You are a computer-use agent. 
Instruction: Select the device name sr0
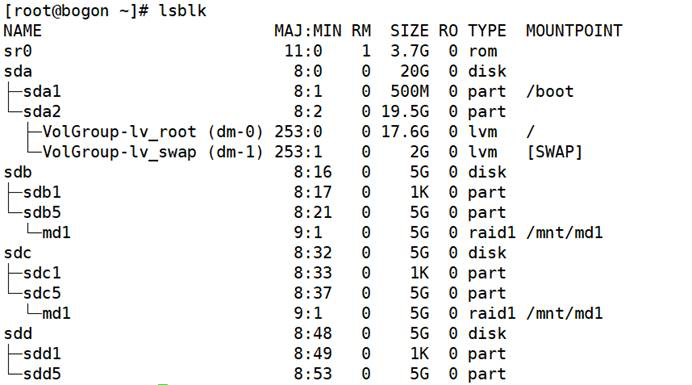tap(18, 51)
